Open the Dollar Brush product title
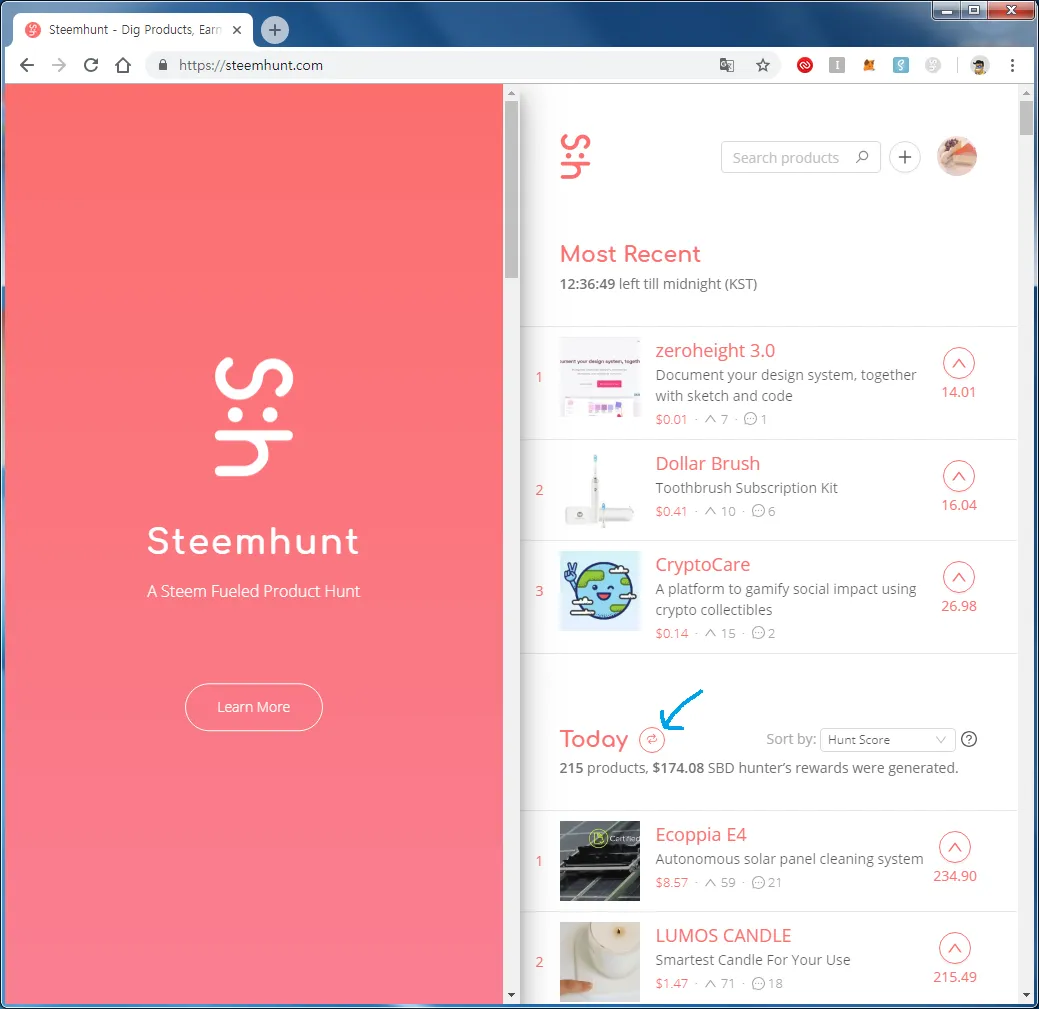 coord(708,464)
